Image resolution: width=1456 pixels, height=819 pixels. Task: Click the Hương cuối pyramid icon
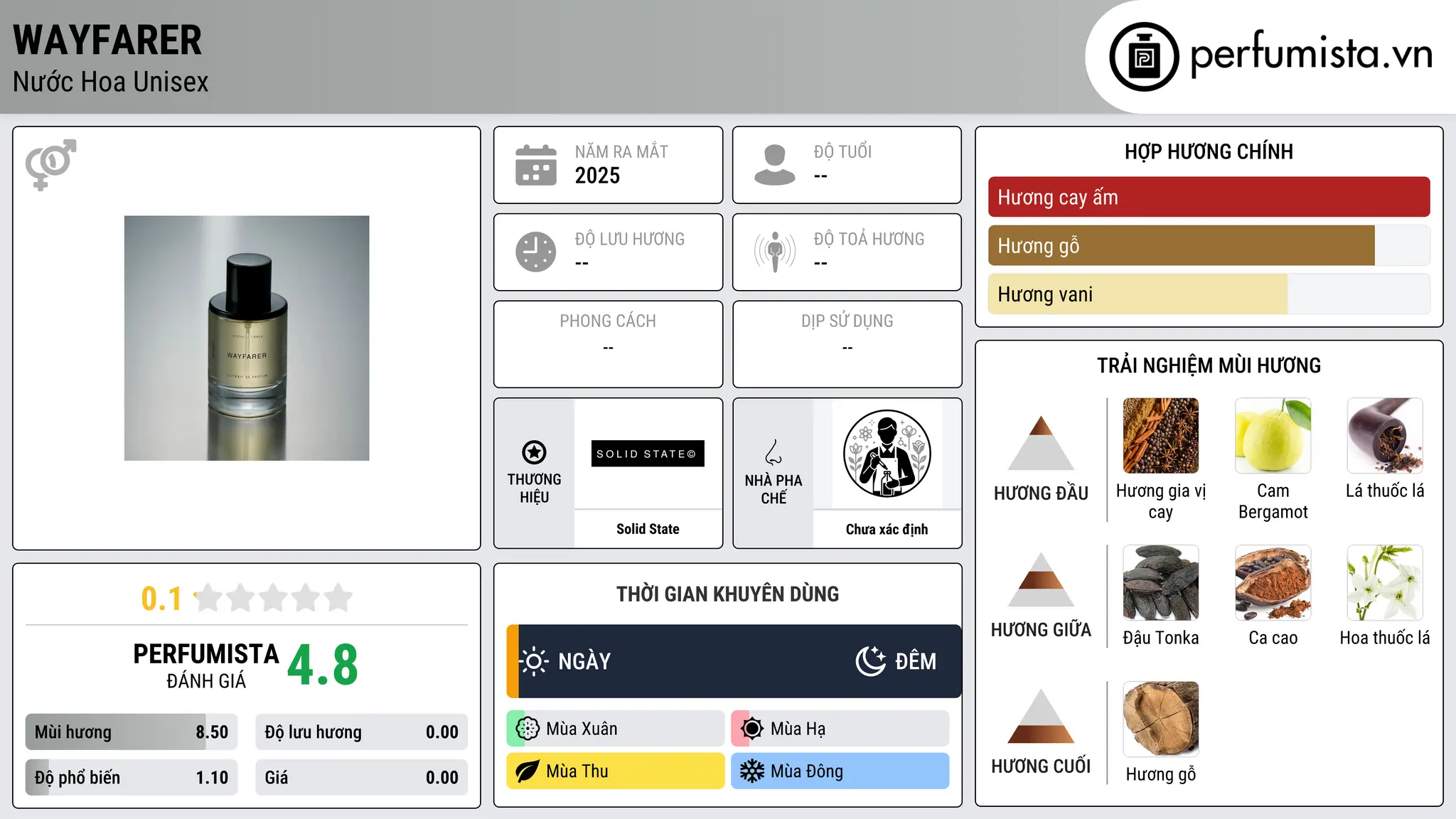(x=1041, y=716)
